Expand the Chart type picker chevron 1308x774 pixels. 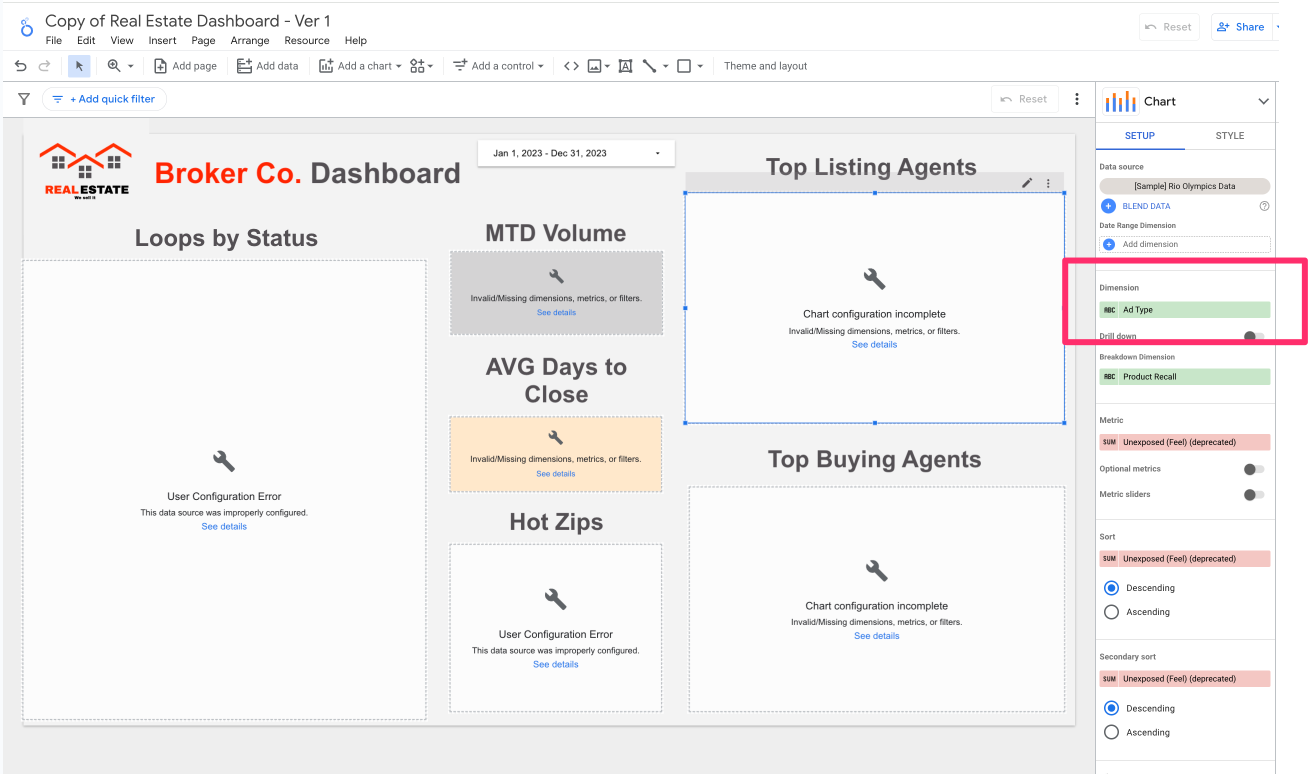coord(1262,101)
